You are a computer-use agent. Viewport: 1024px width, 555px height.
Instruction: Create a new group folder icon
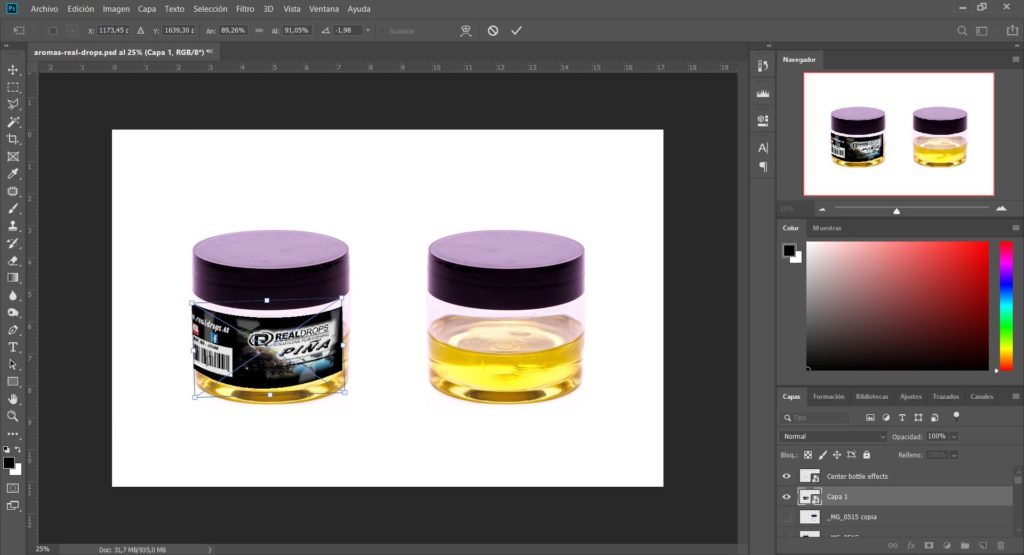965,546
